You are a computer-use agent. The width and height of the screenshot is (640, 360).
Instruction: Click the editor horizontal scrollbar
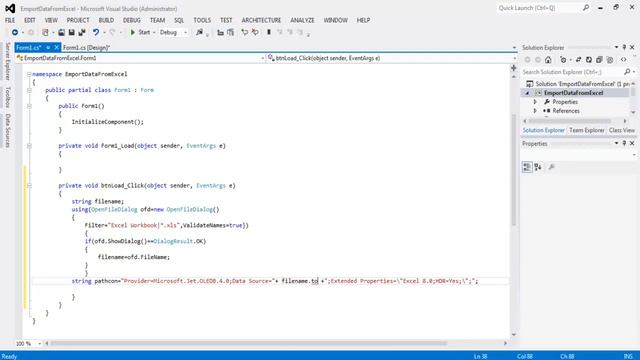[248, 343]
